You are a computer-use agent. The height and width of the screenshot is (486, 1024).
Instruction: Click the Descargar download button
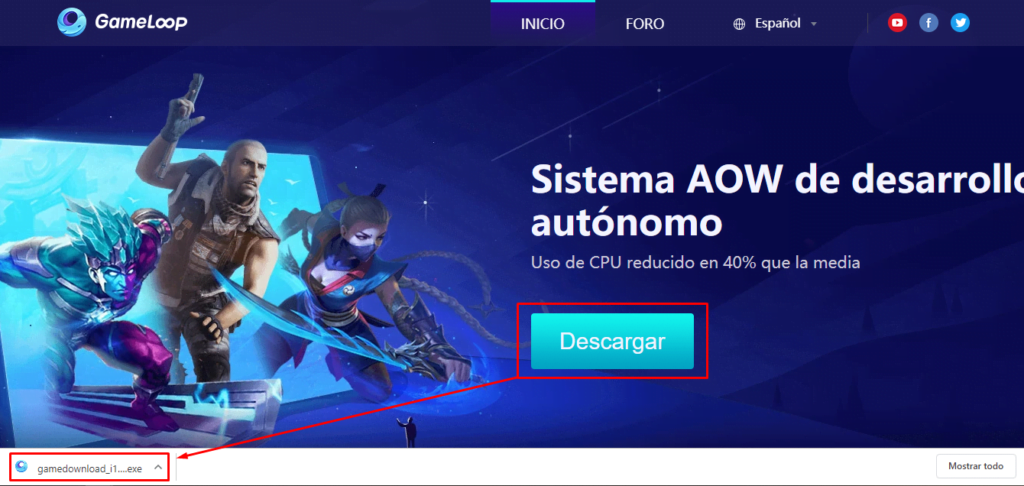tap(612, 341)
